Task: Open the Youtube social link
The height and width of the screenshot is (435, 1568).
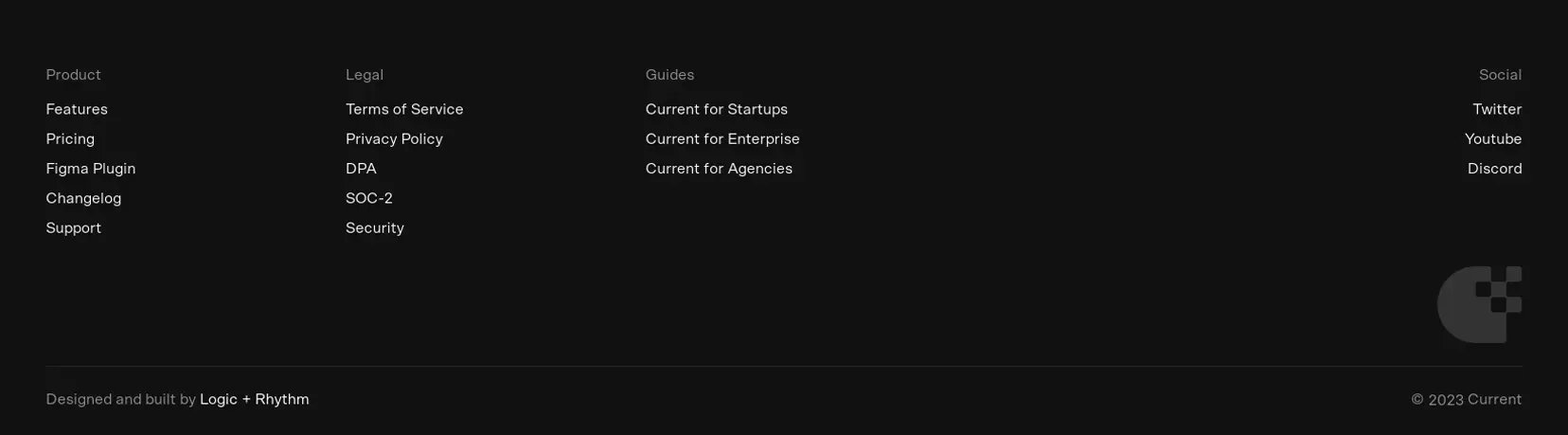Action: pos(1493,138)
